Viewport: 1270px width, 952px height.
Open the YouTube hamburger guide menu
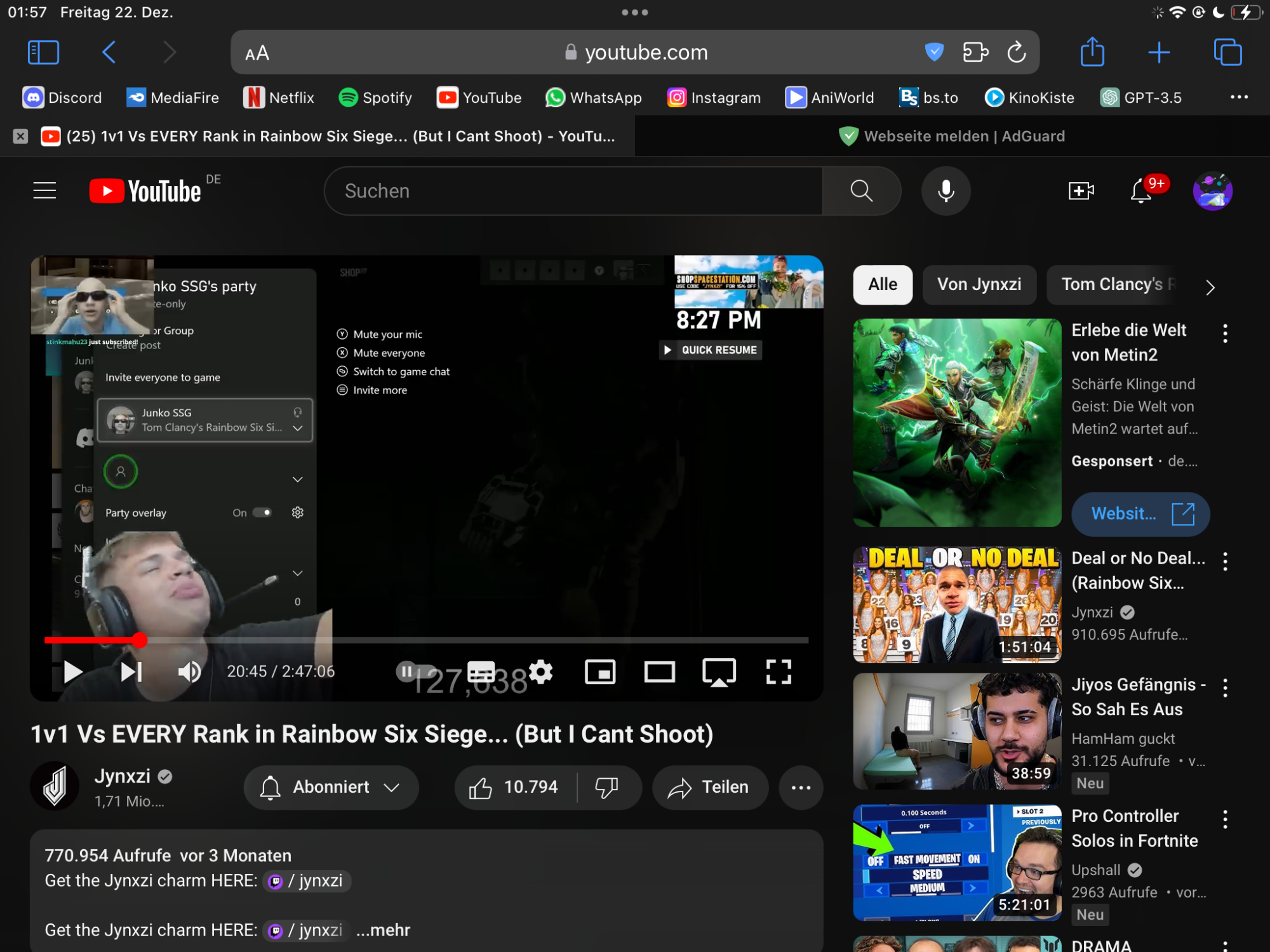pos(44,190)
